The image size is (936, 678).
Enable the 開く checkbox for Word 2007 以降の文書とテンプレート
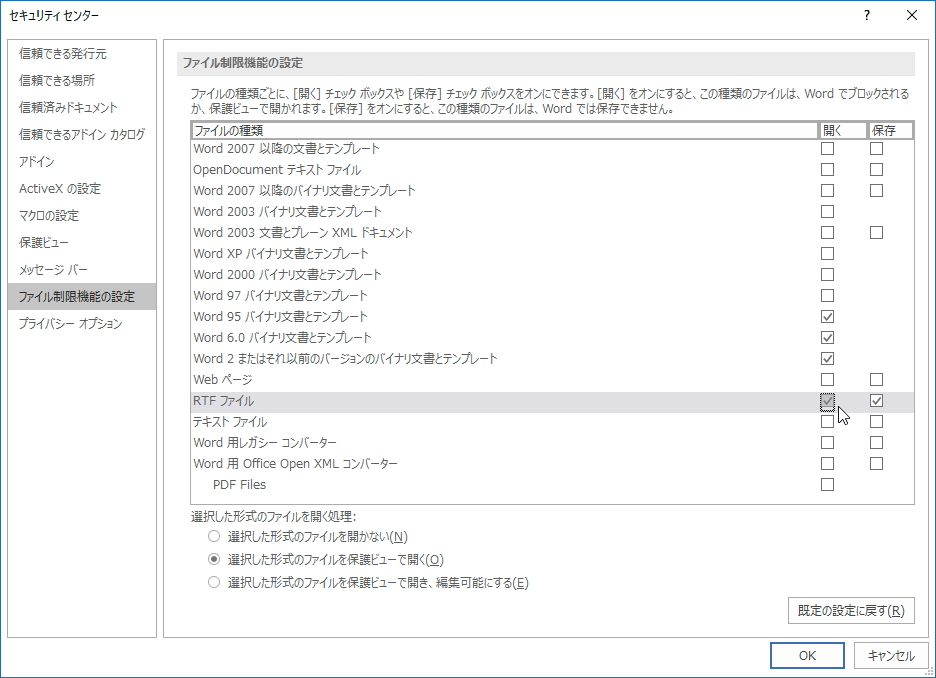827,148
